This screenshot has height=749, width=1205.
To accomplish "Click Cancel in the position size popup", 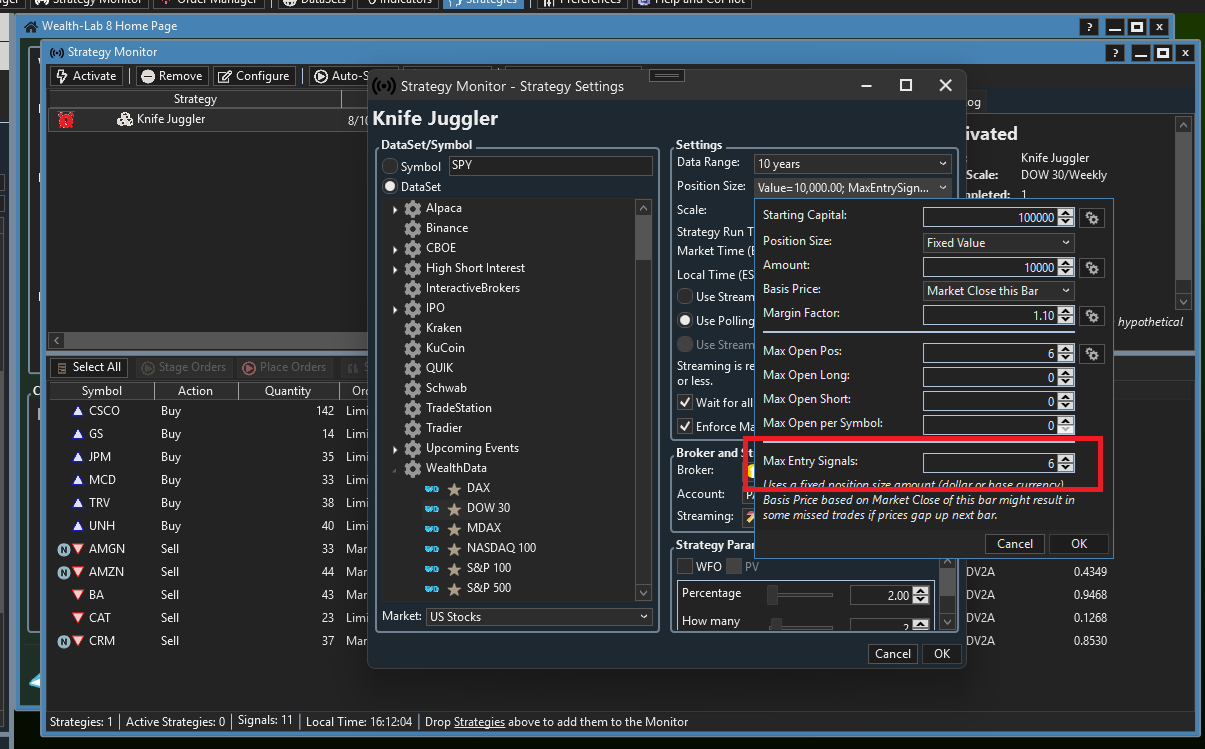I will click(x=1015, y=544).
